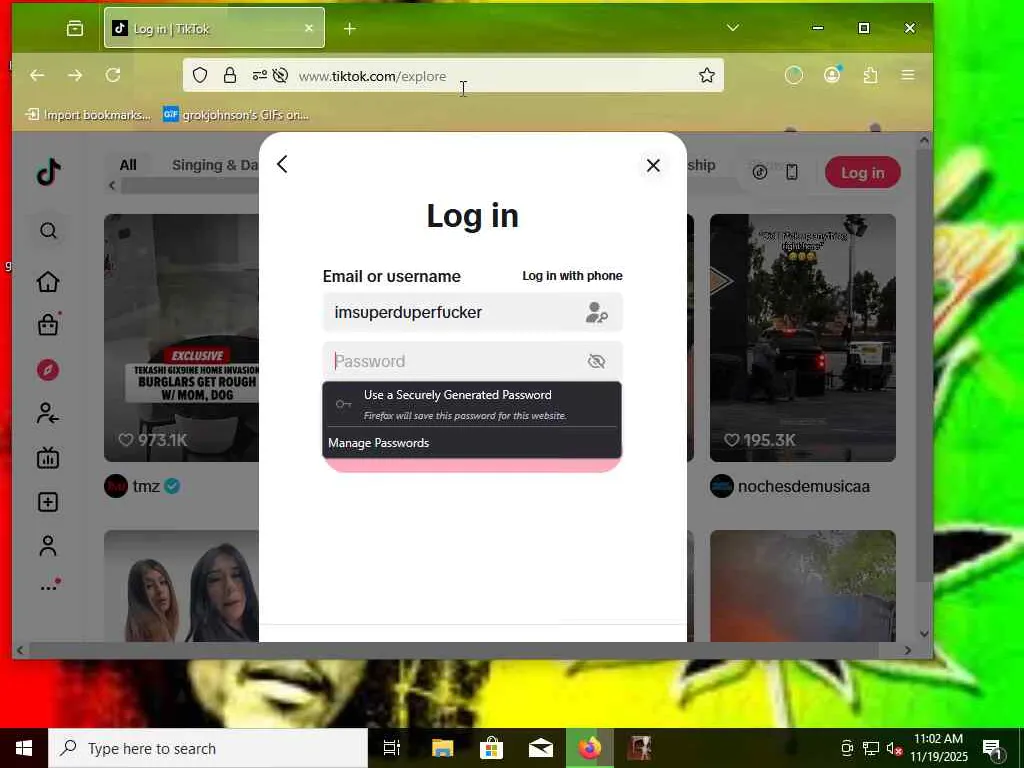Click the Firefox tracking protection shield icon
The image size is (1024, 768).
pos(200,75)
